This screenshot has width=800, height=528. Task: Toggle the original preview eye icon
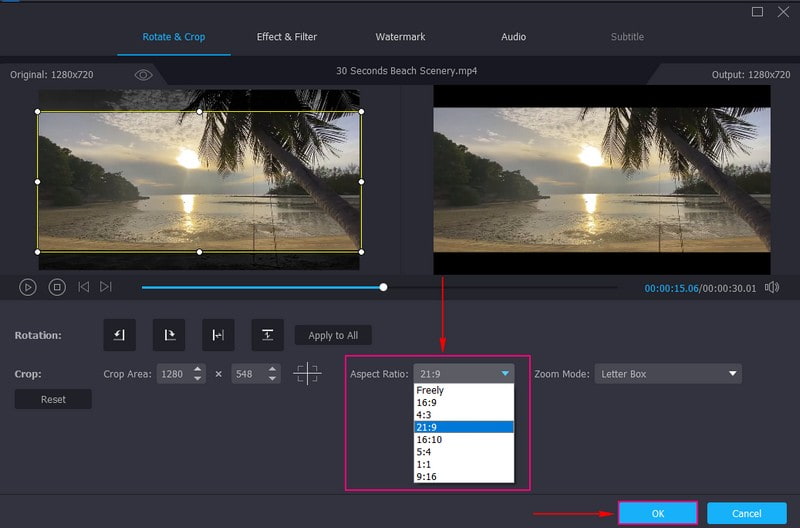tap(143, 75)
